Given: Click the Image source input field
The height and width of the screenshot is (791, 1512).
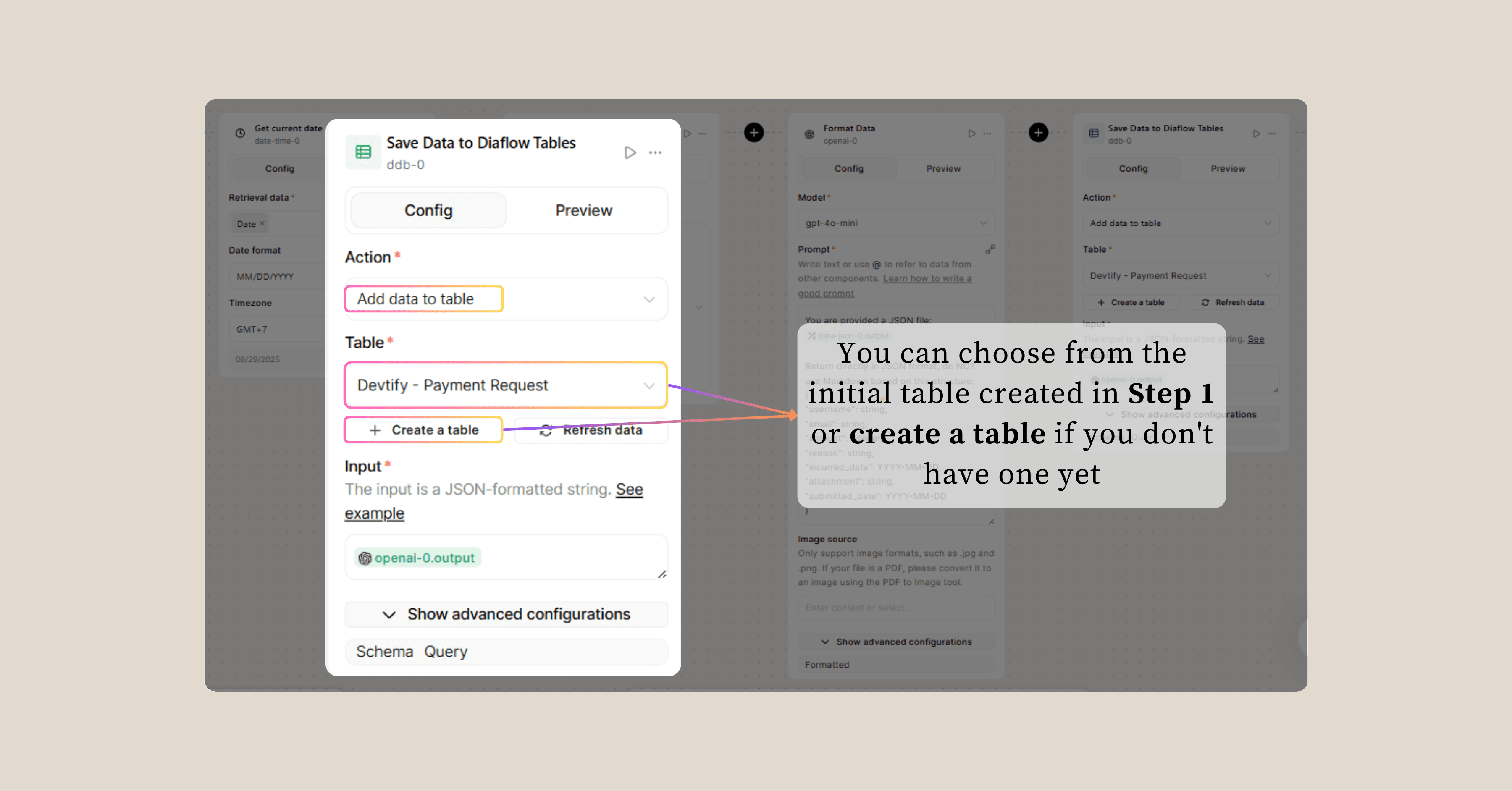Looking at the screenshot, I should pos(896,608).
